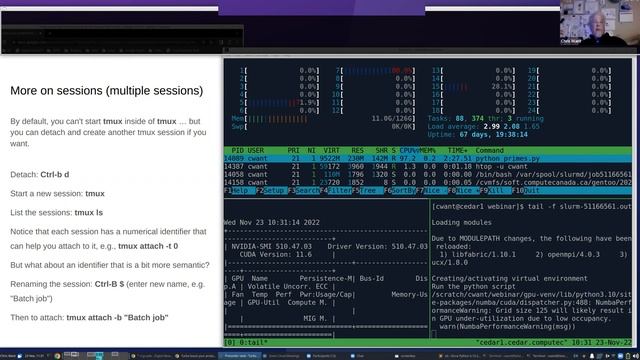Click 'Ctrl-B $' rename shortcut text

[x=109, y=284]
